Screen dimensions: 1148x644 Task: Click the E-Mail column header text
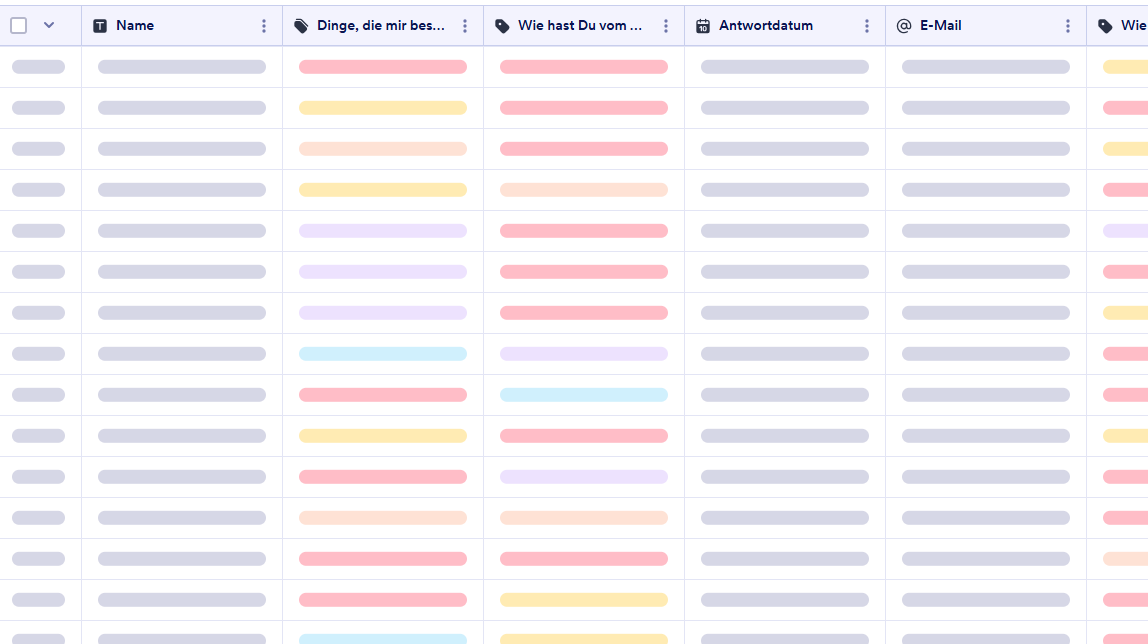[940, 26]
